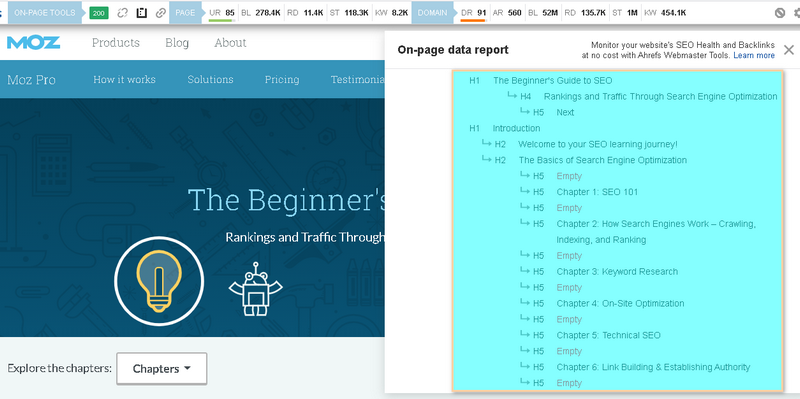Click the PAGE toolbar label
This screenshot has height=399, width=800.
pos(185,13)
